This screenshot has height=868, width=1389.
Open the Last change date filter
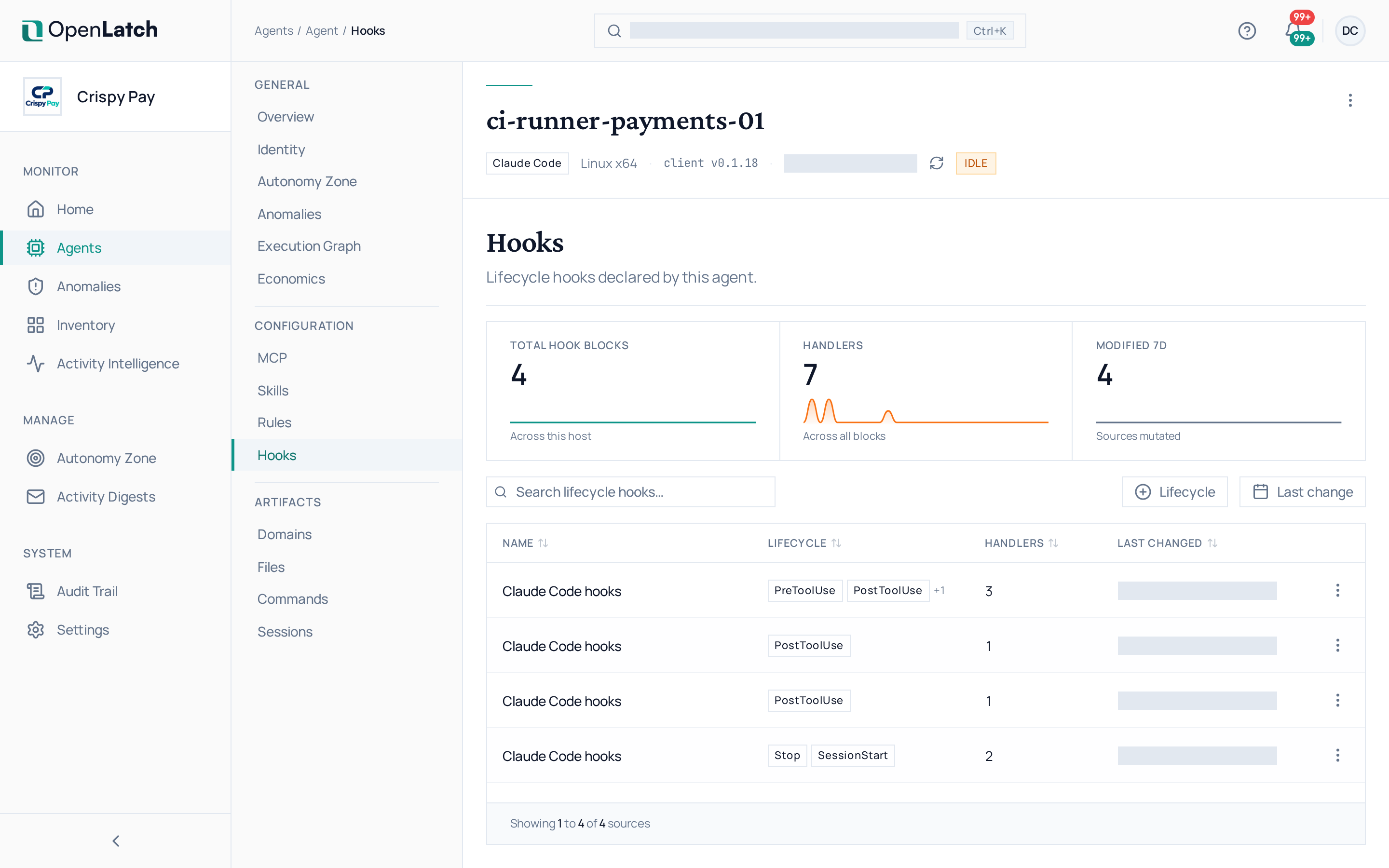coord(1302,492)
